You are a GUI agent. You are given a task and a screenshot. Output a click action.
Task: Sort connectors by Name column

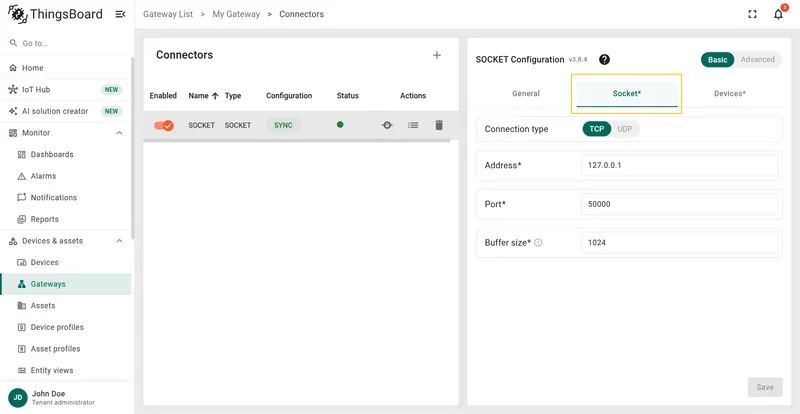(203, 95)
